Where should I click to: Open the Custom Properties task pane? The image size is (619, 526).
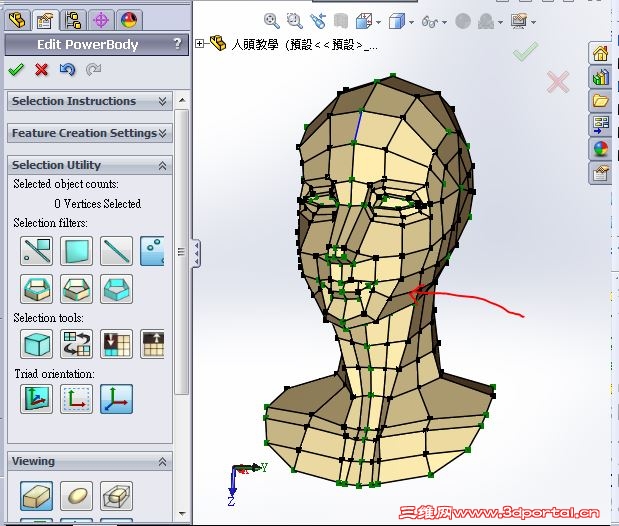[x=600, y=173]
